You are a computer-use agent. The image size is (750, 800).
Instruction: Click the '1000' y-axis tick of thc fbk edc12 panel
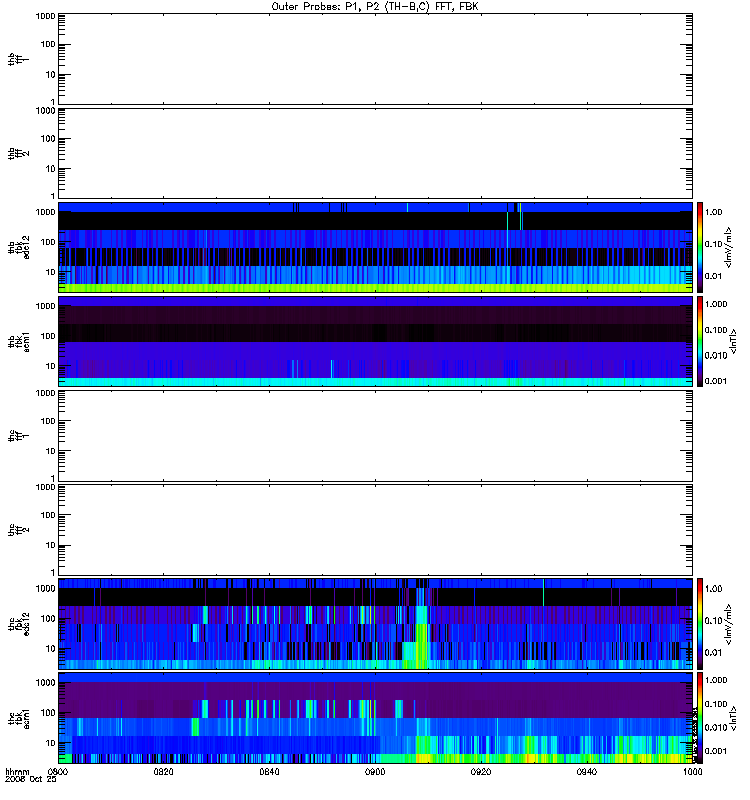point(45,589)
